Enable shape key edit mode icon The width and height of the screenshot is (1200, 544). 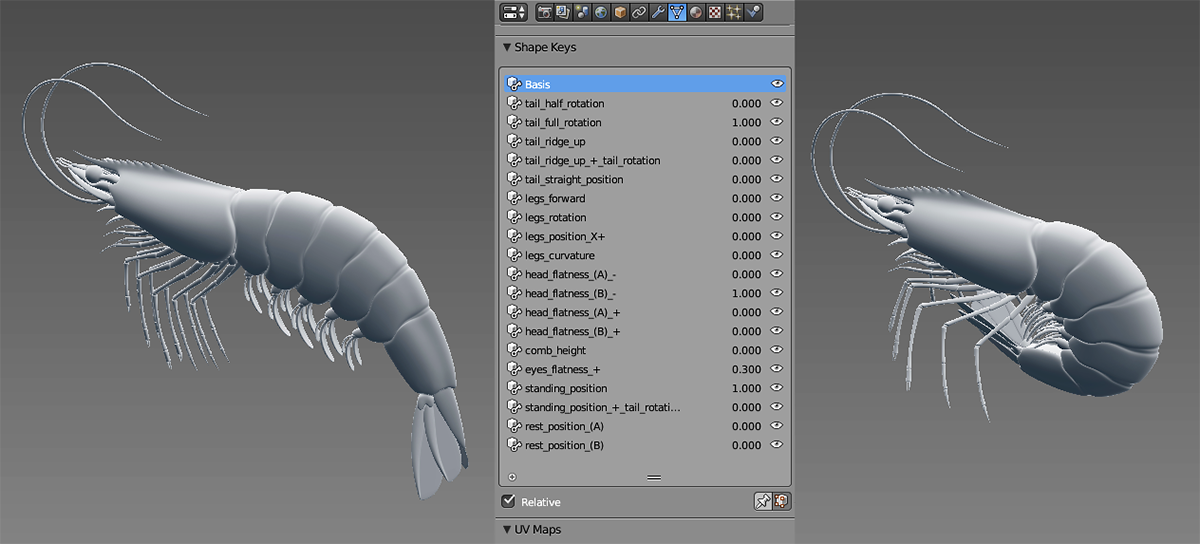coord(781,501)
